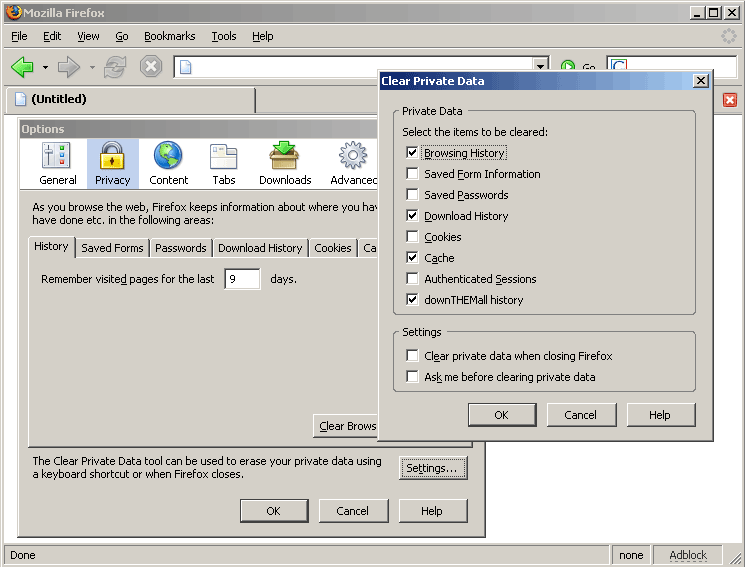The height and width of the screenshot is (567, 745).
Task: Open the General options pane
Action: coord(58,163)
